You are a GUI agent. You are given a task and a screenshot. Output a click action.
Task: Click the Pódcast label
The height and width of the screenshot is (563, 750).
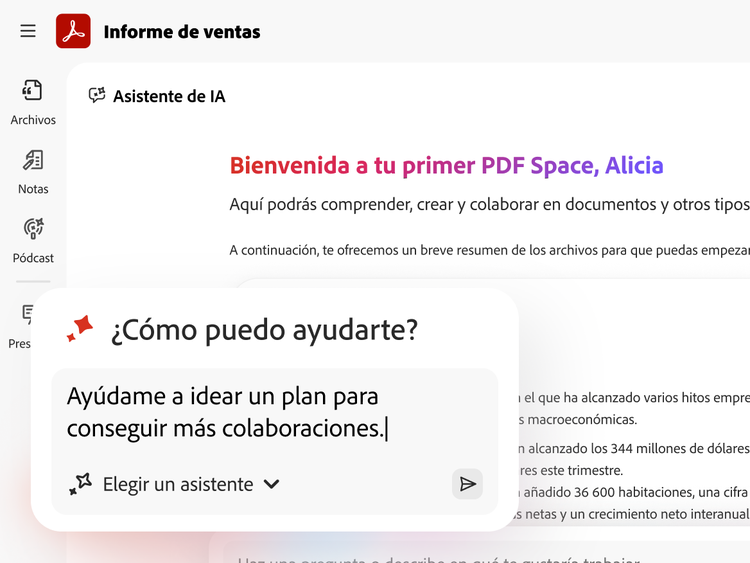33,258
